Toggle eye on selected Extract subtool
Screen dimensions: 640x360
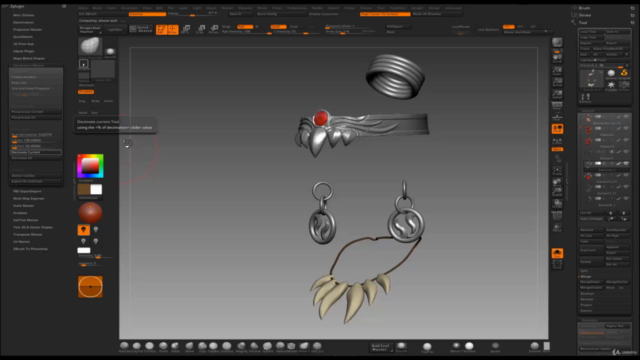pos(626,163)
